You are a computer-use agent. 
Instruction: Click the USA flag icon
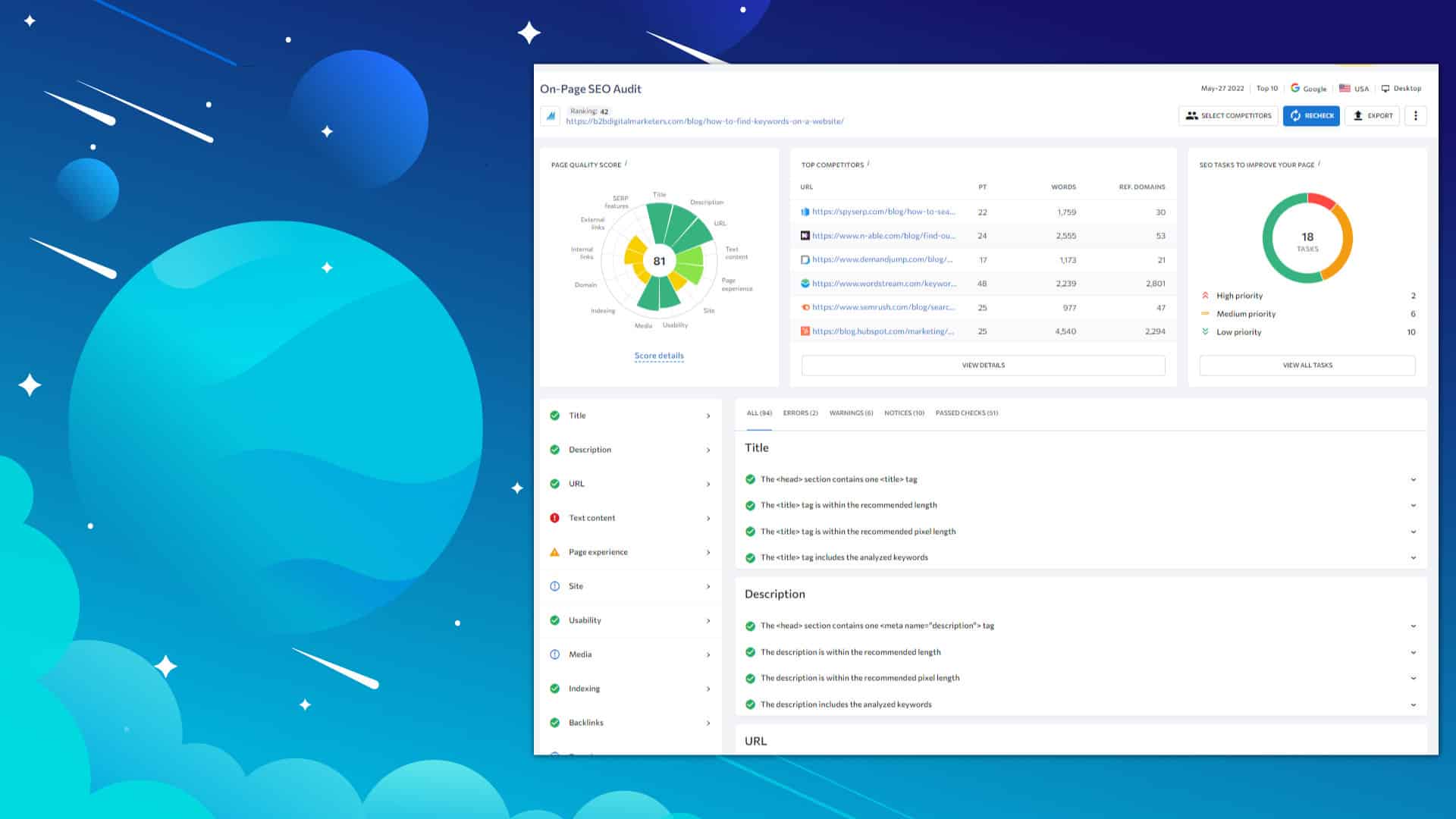(1345, 88)
